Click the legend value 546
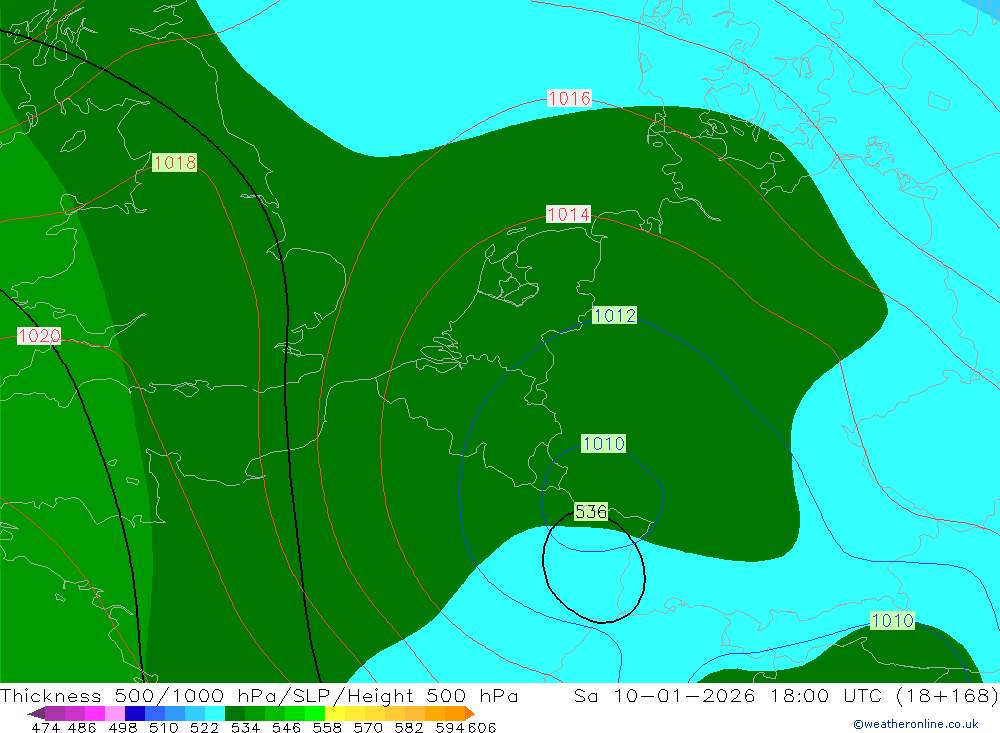Viewport: 1000px width, 733px height. click(286, 727)
